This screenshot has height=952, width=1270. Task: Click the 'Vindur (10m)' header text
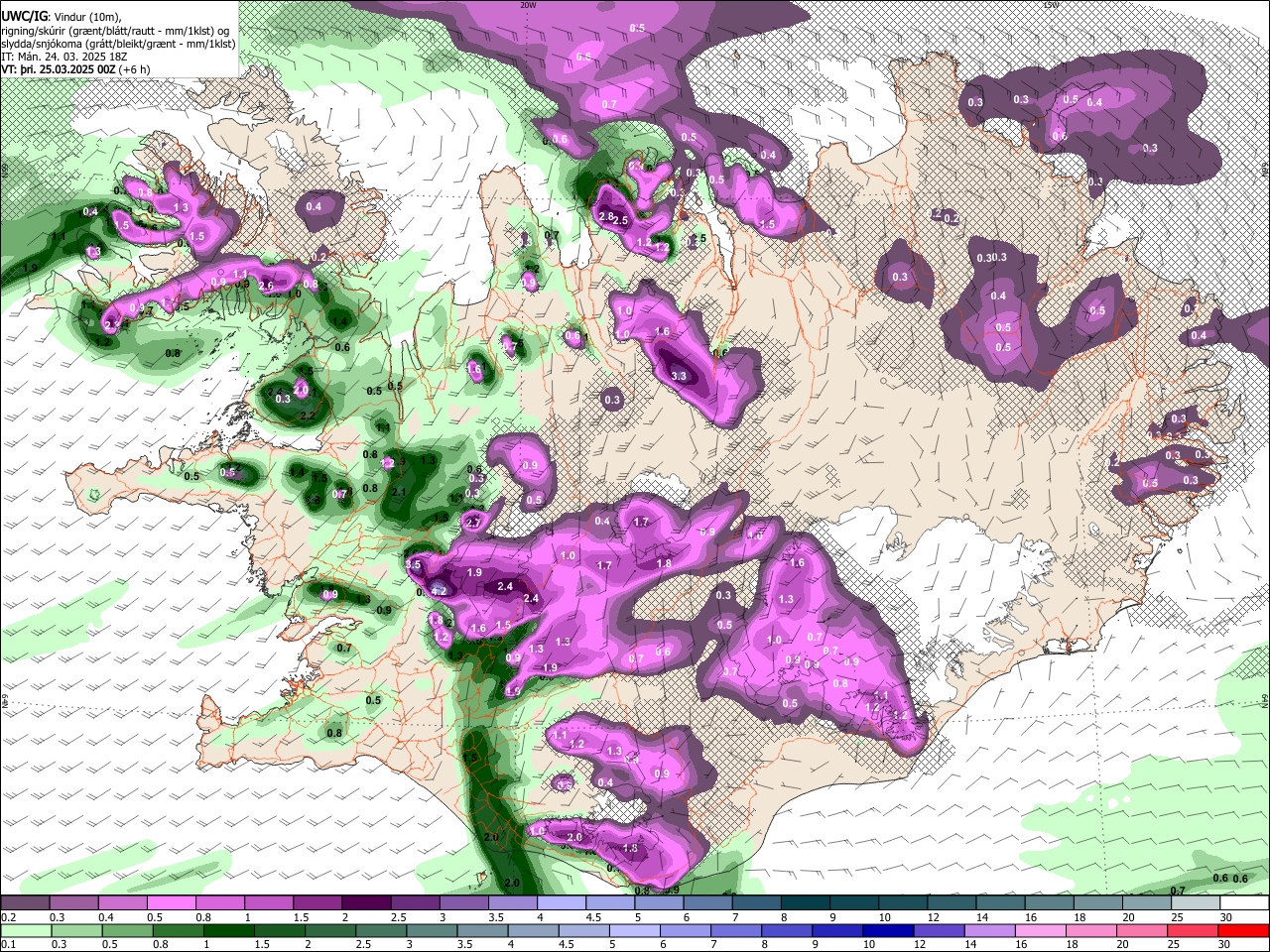click(86, 17)
